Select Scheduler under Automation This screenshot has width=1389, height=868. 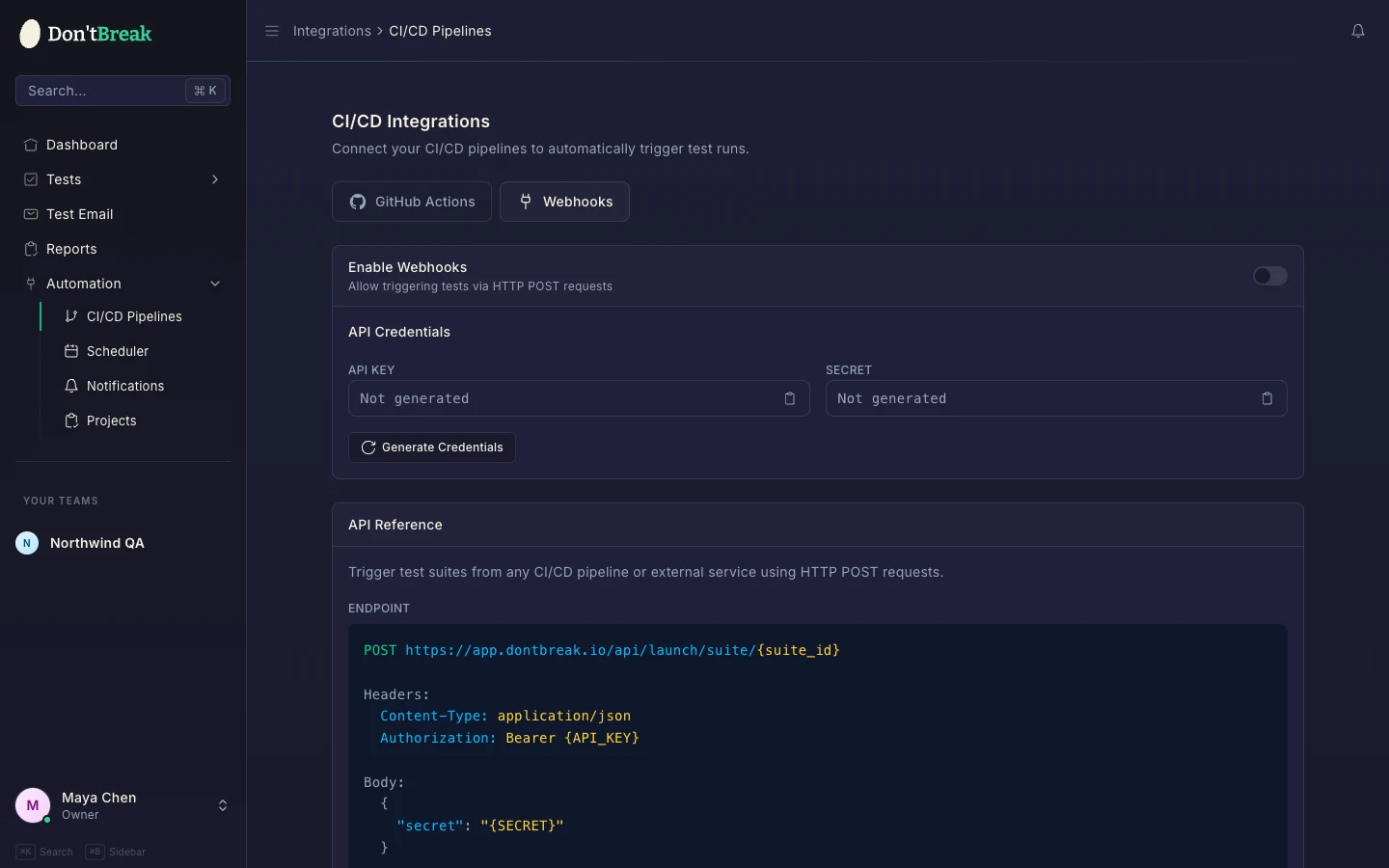143,351
